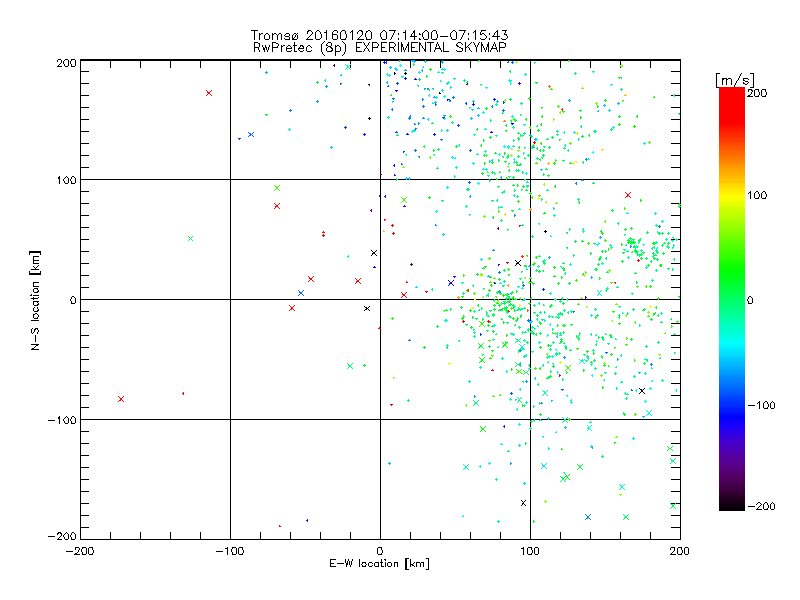Click the title 'Tromsø 20160120 07:14:00-07:15:43'
Image resolution: width=800 pixels, height=600 pixels.
pyautogui.click(x=379, y=35)
